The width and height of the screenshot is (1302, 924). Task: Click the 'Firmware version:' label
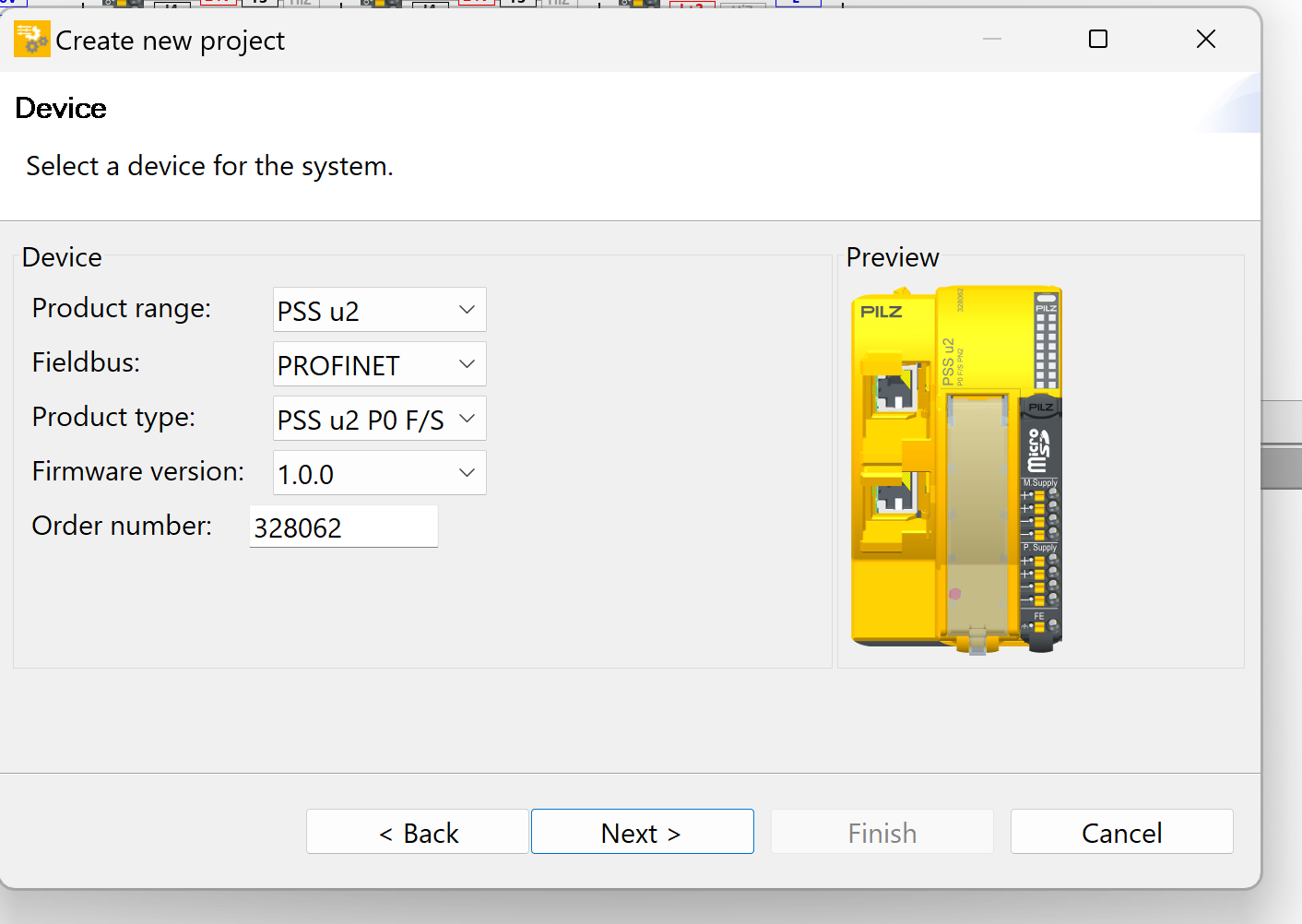click(138, 471)
